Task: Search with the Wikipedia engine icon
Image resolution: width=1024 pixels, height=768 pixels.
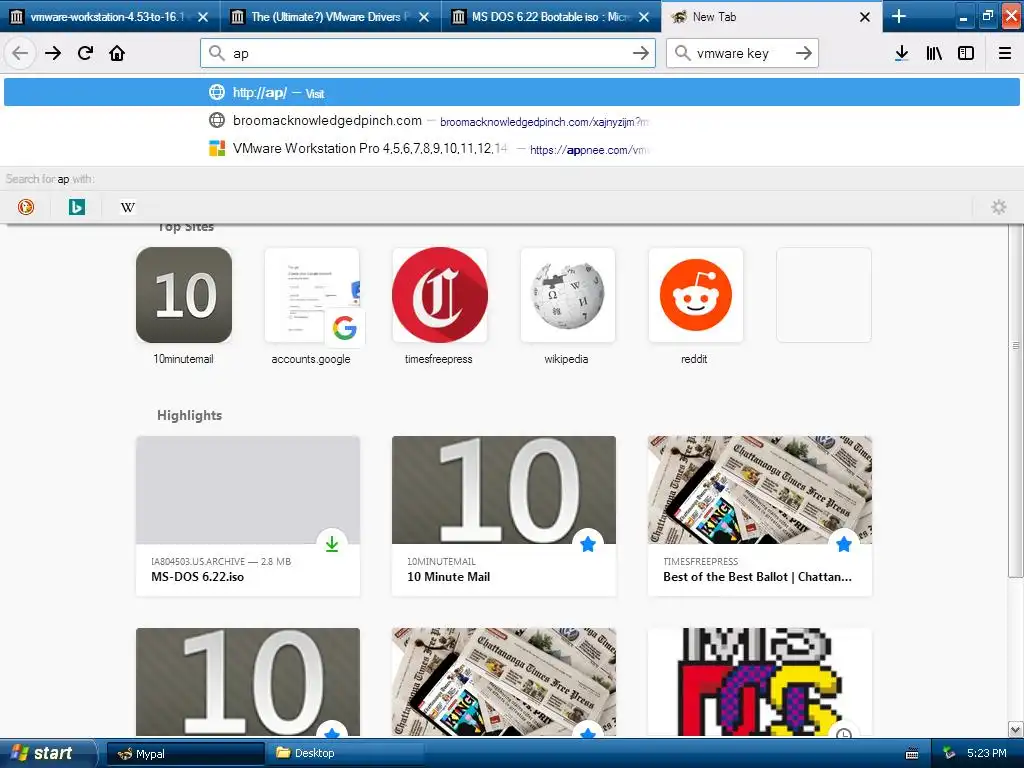Action: pyautogui.click(x=127, y=207)
